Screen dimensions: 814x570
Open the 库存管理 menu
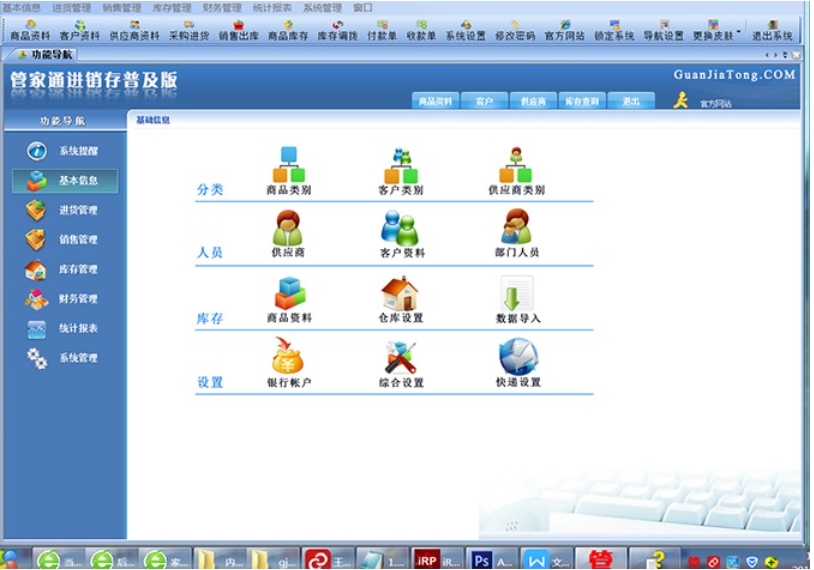coord(172,8)
